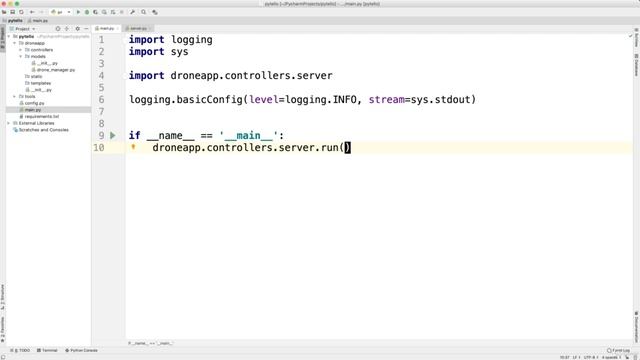Click the Stop toolbar icon
Viewport: 640px width, 360px height.
click(x=122, y=12)
